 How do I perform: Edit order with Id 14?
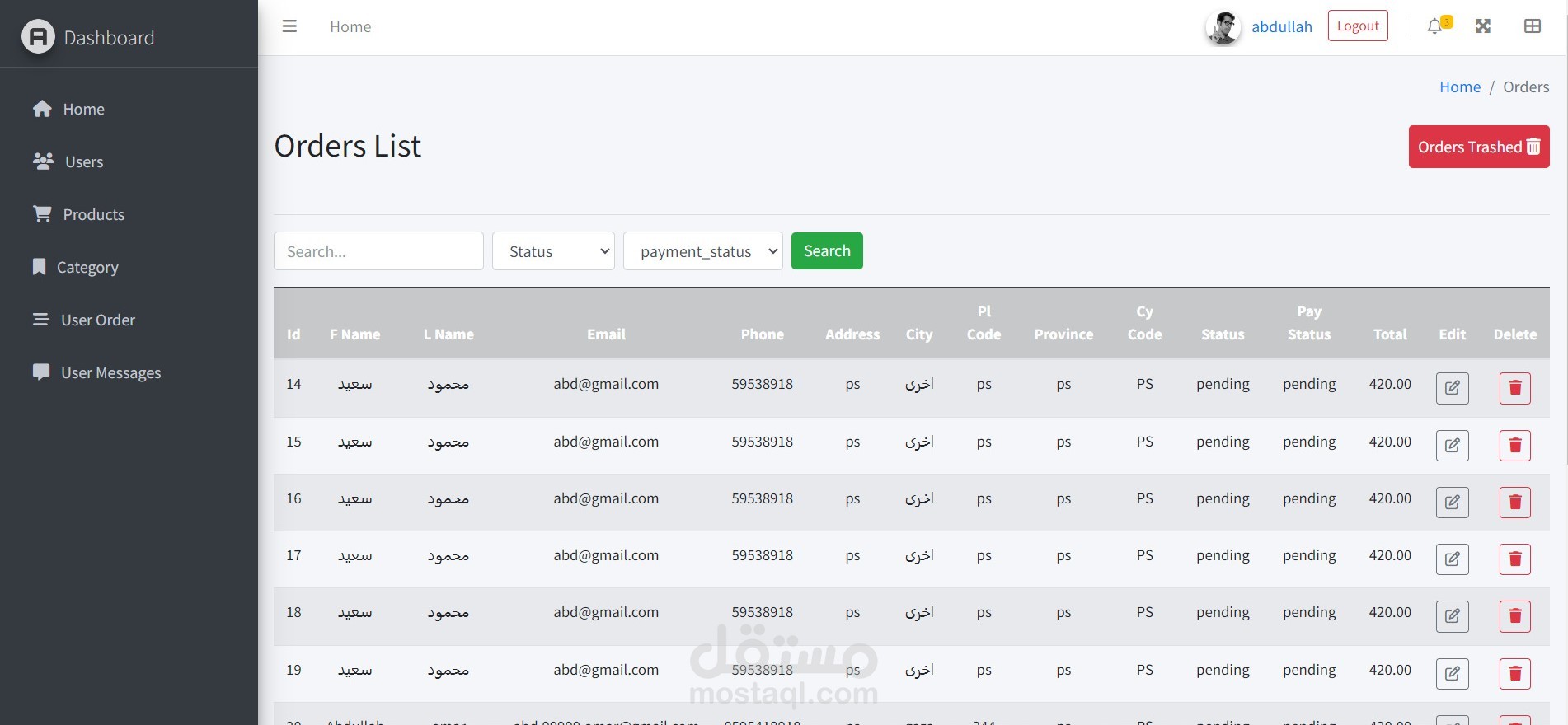coord(1453,388)
